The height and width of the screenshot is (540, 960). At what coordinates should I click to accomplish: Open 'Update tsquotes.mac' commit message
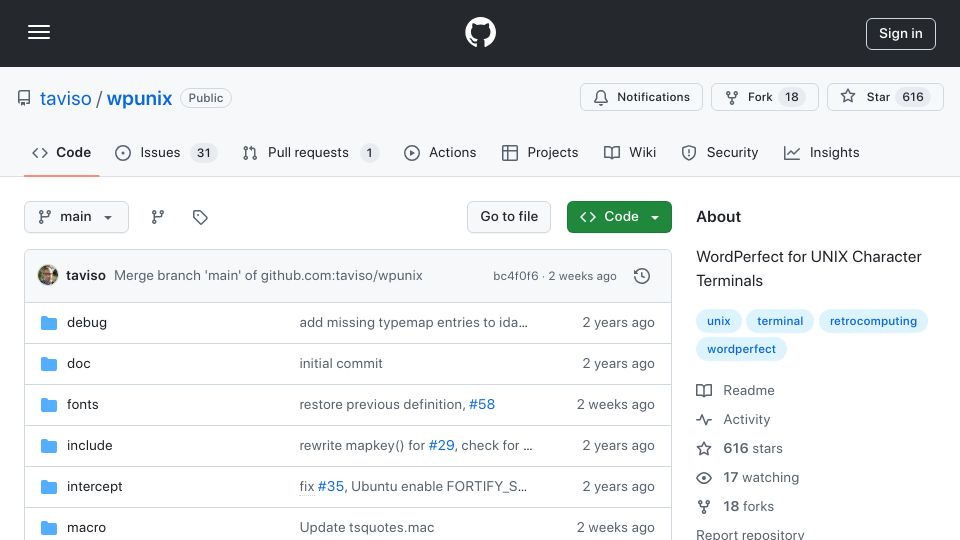pos(367,528)
